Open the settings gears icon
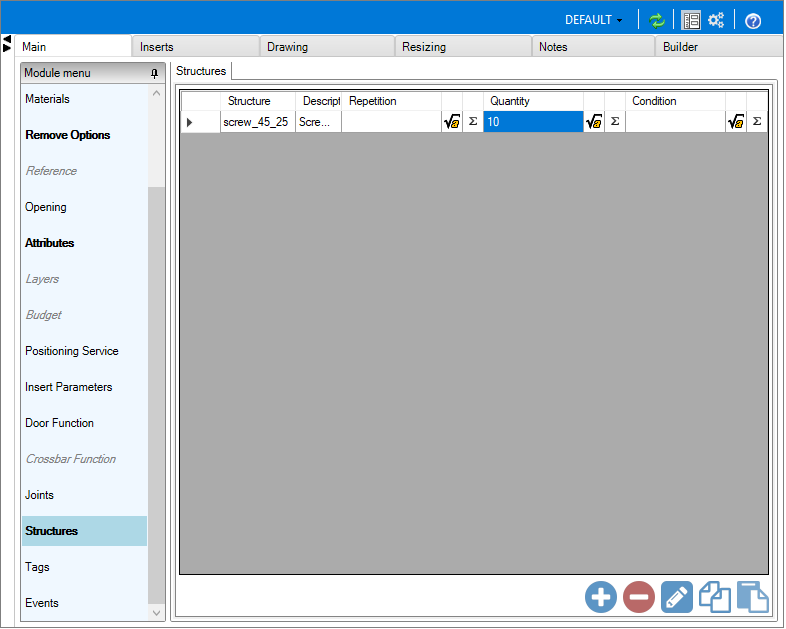Image resolution: width=786 pixels, height=629 pixels. pyautogui.click(x=716, y=21)
